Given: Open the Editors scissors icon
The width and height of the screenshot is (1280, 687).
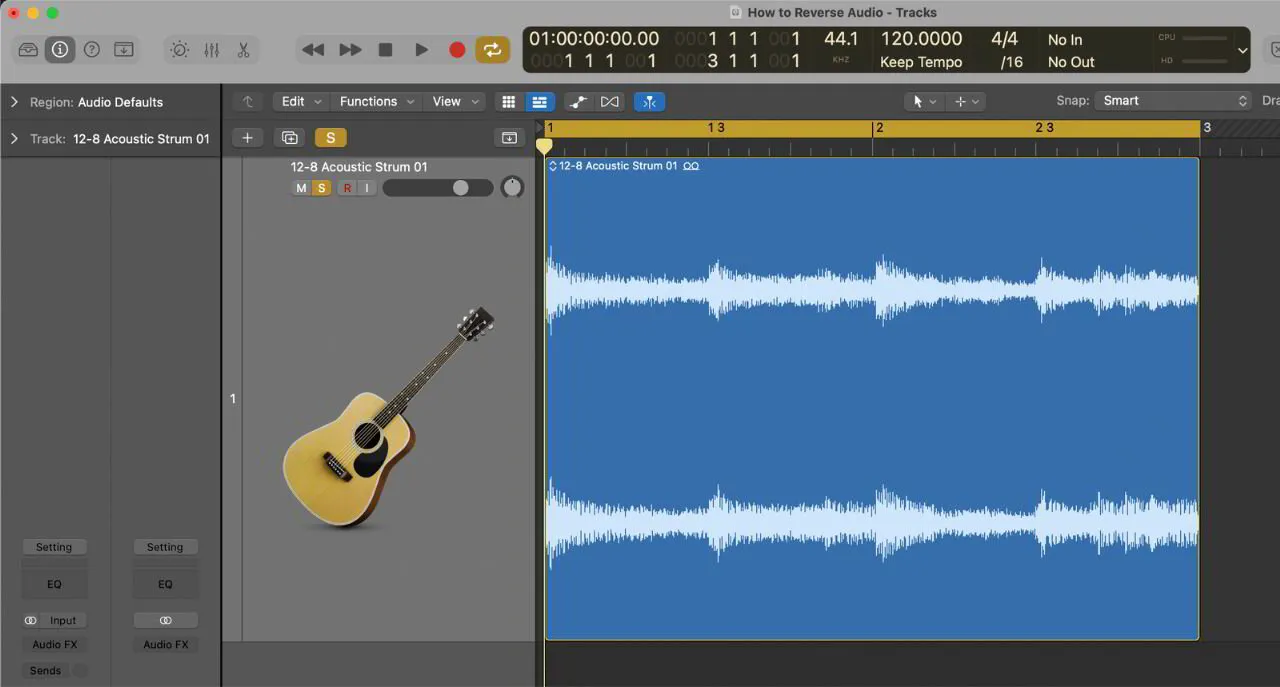Looking at the screenshot, I should coord(243,49).
